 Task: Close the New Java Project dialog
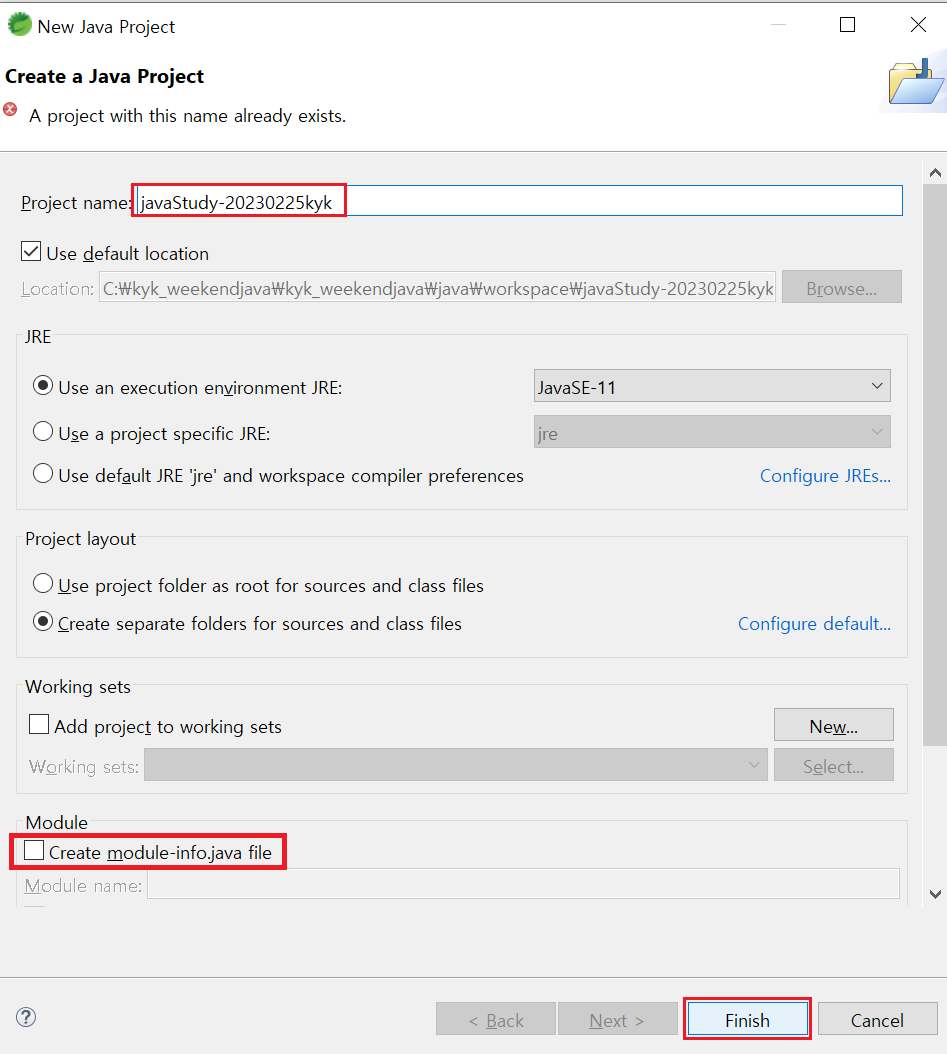[918, 25]
